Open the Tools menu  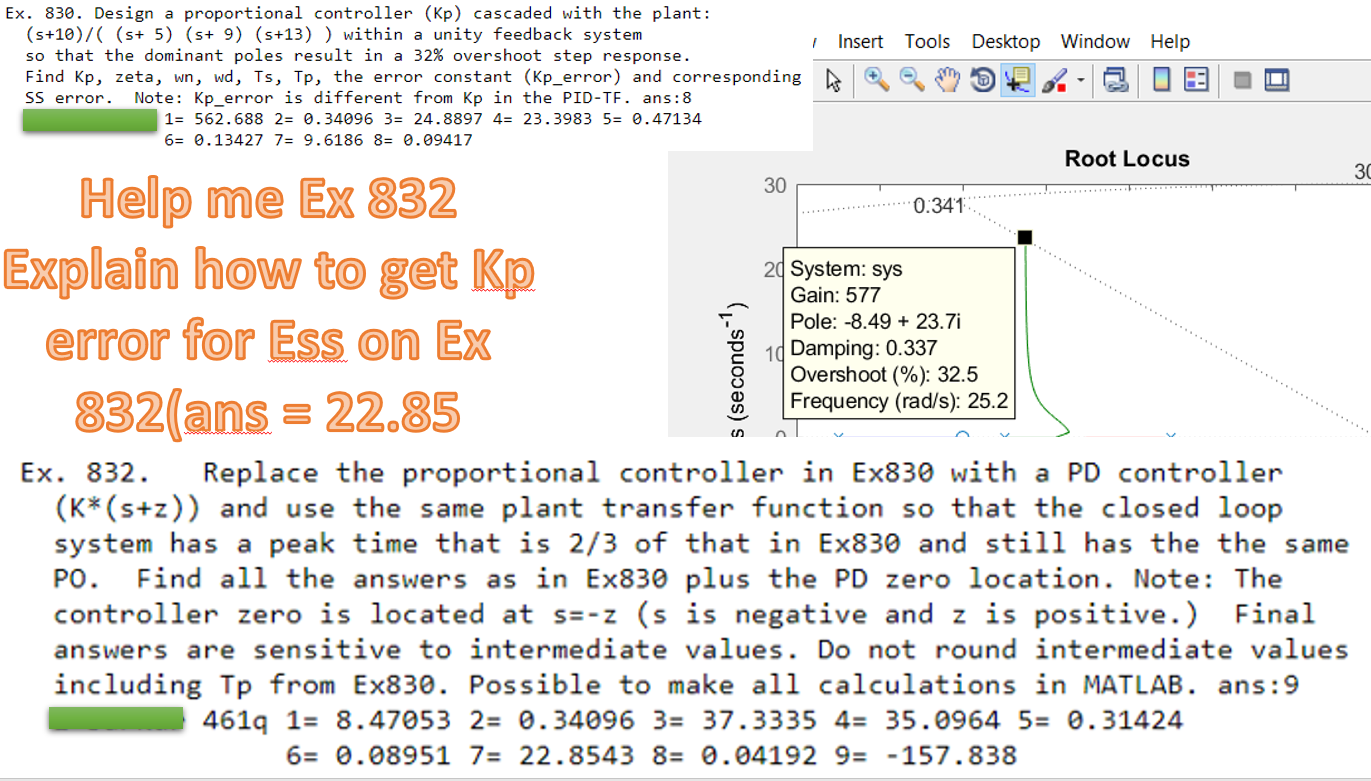926,41
